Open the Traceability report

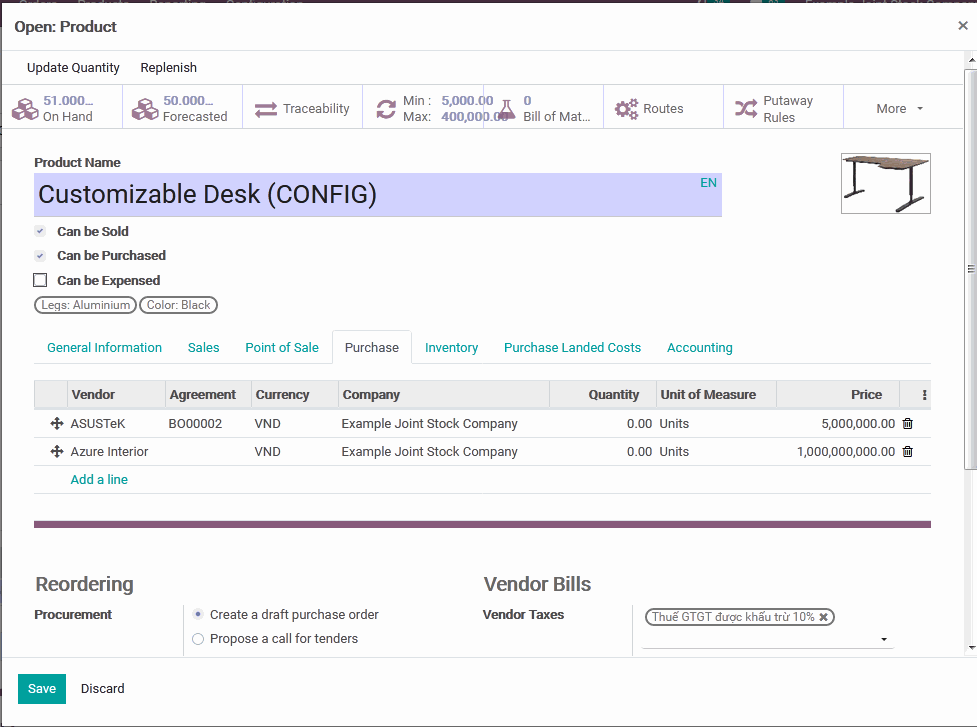click(303, 108)
